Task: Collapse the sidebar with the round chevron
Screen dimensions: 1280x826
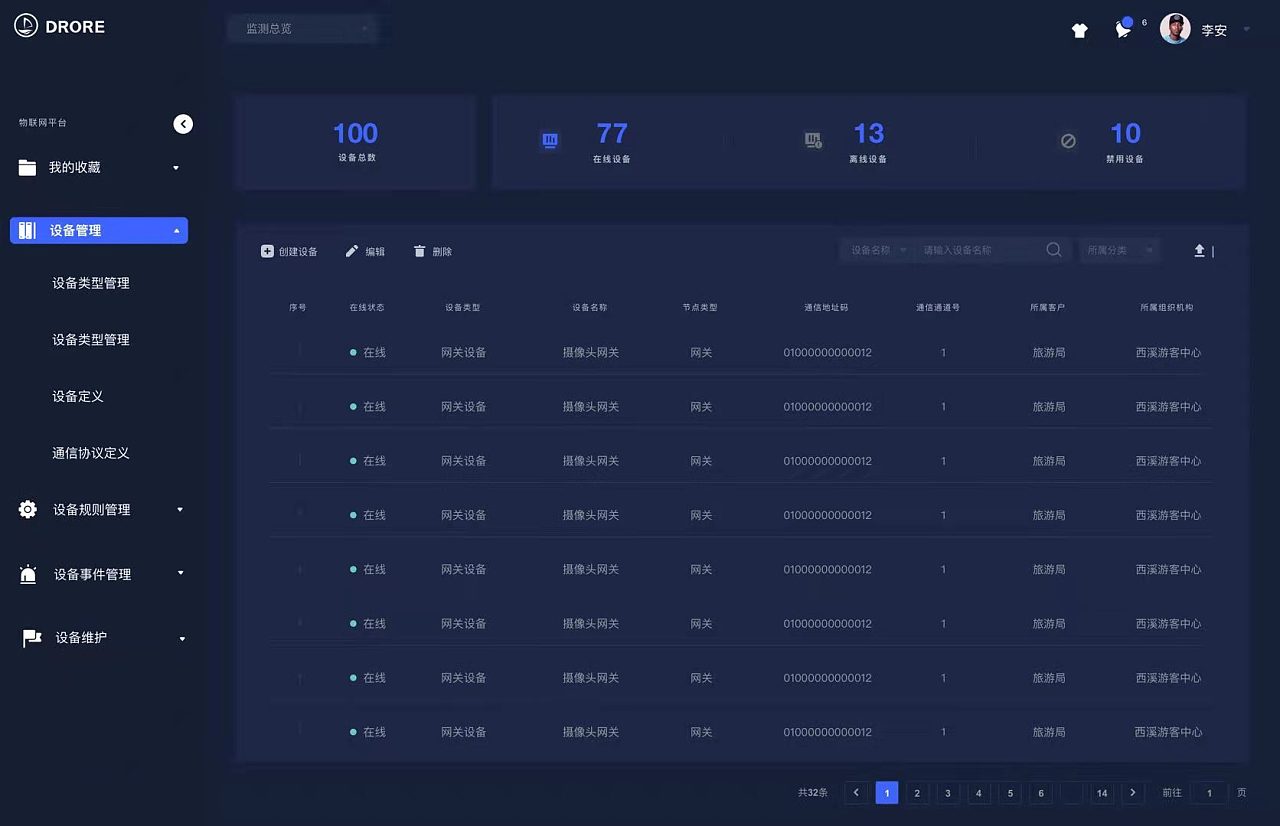Action: [183, 124]
